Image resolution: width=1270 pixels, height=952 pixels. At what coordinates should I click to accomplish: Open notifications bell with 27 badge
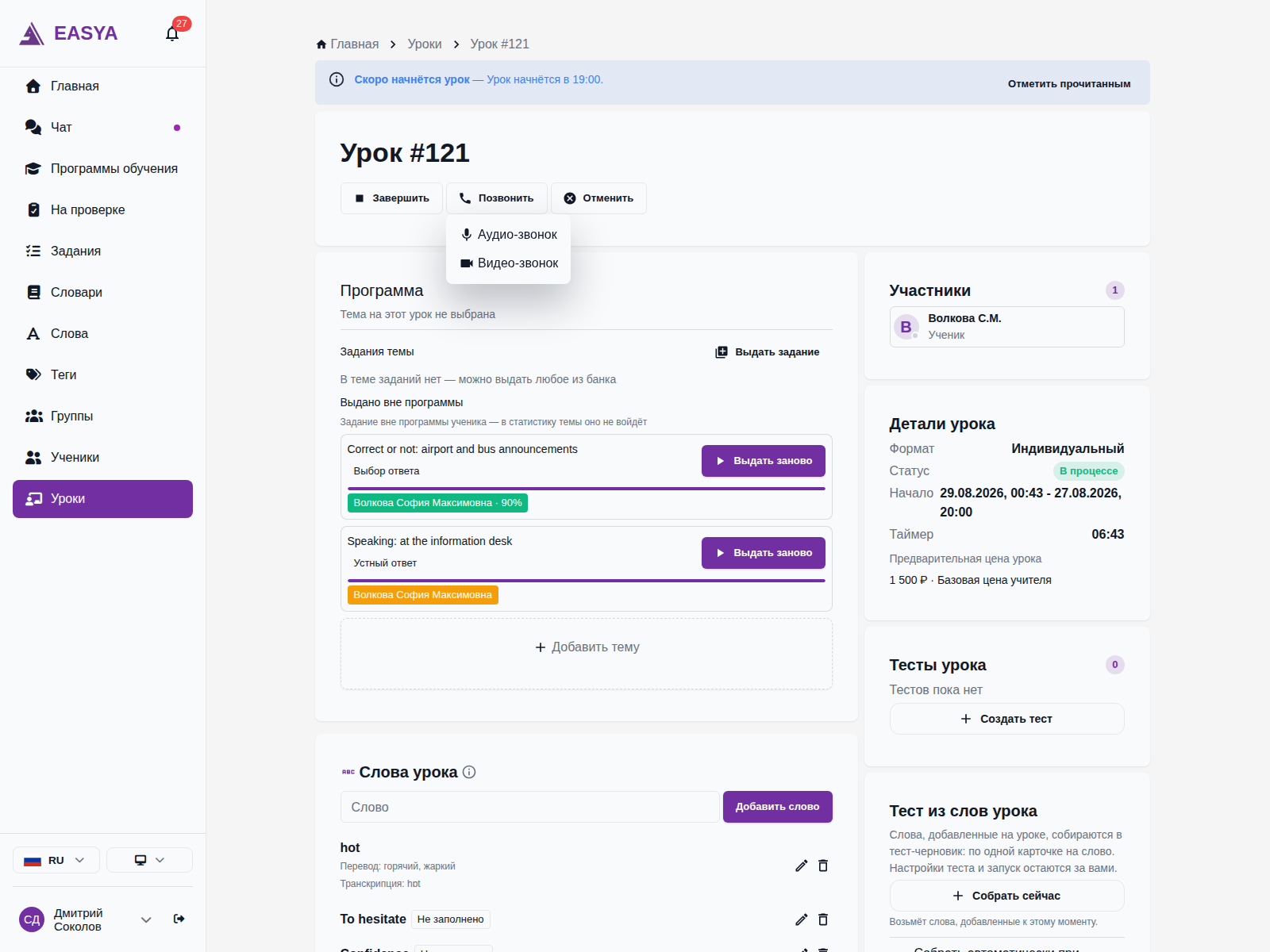click(172, 33)
